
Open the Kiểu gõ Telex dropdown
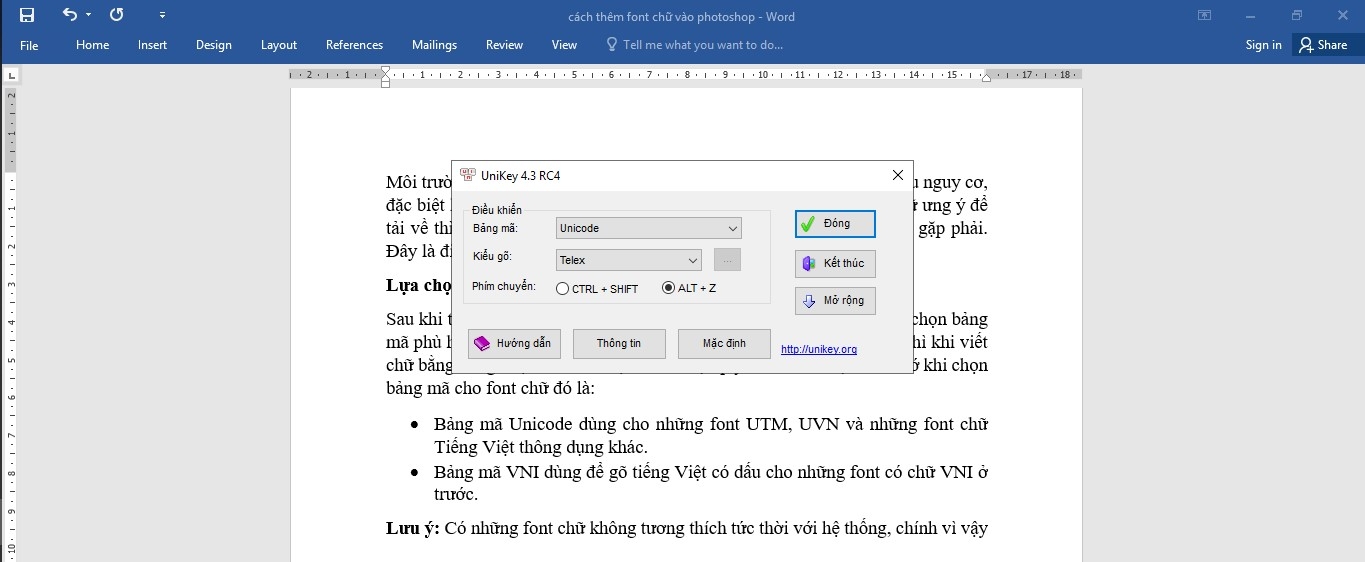coord(628,260)
